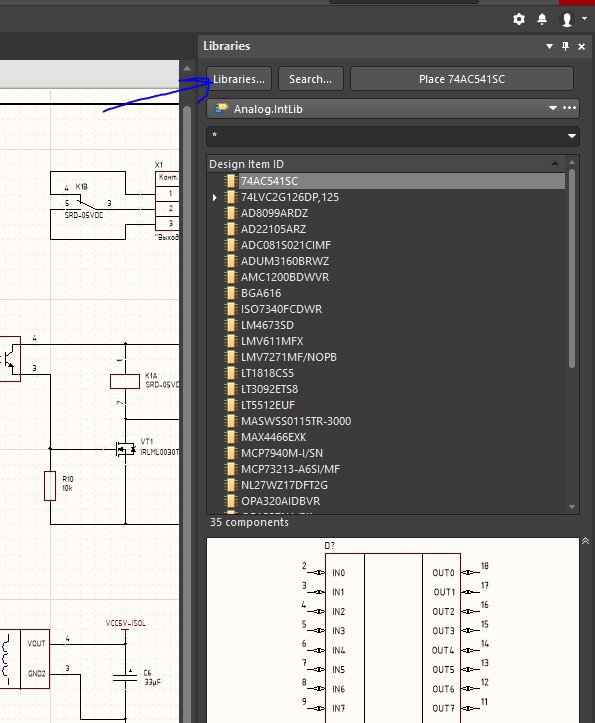Expand the user account dropdown arrow

point(584,18)
